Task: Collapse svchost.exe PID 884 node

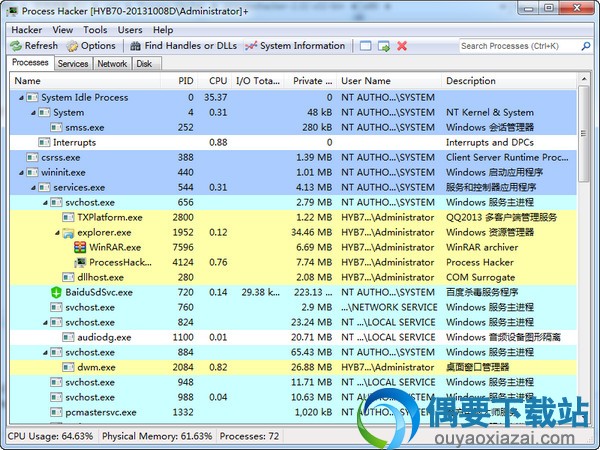Action: point(45,353)
